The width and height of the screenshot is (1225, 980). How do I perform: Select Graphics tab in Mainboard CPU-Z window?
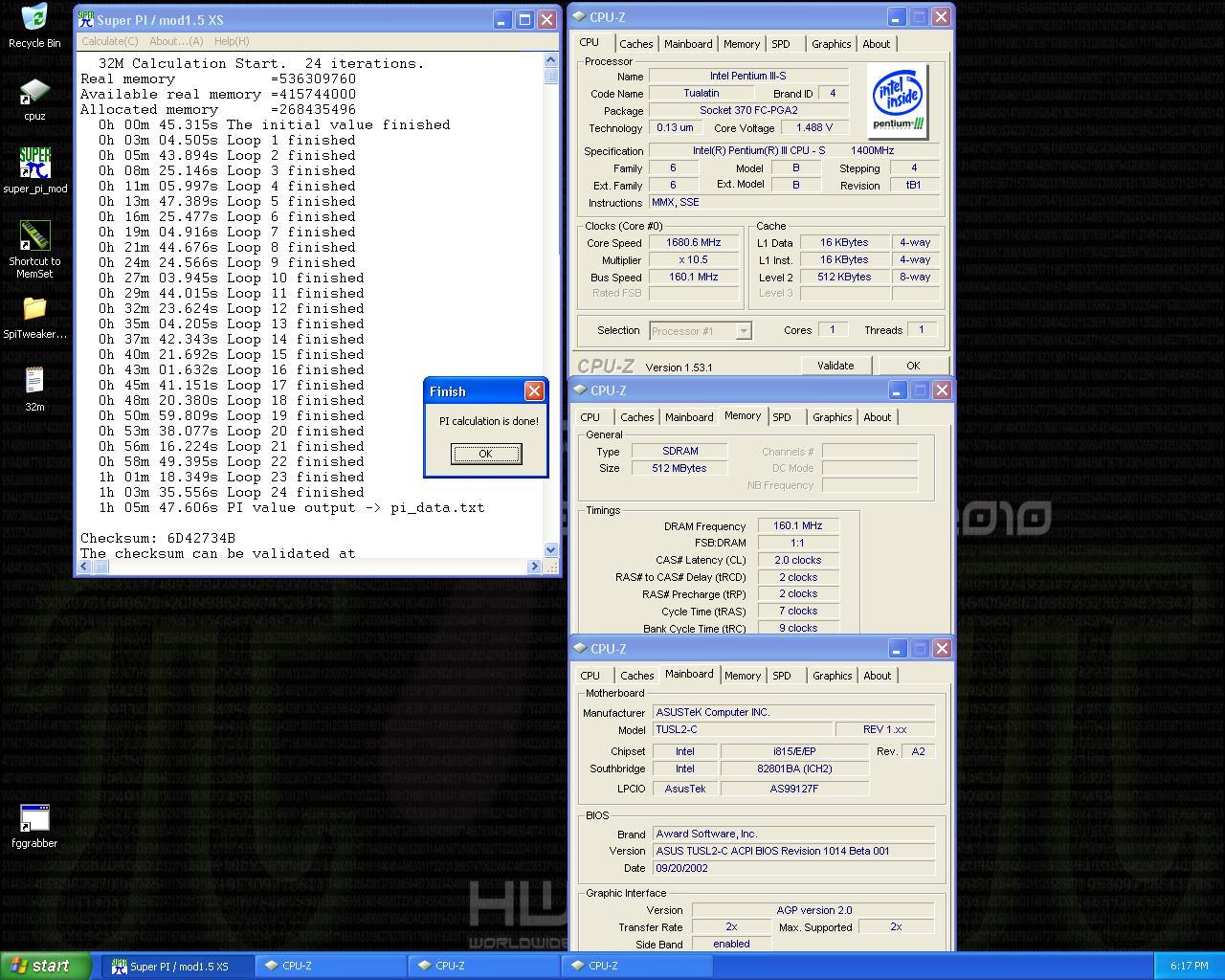pos(832,676)
